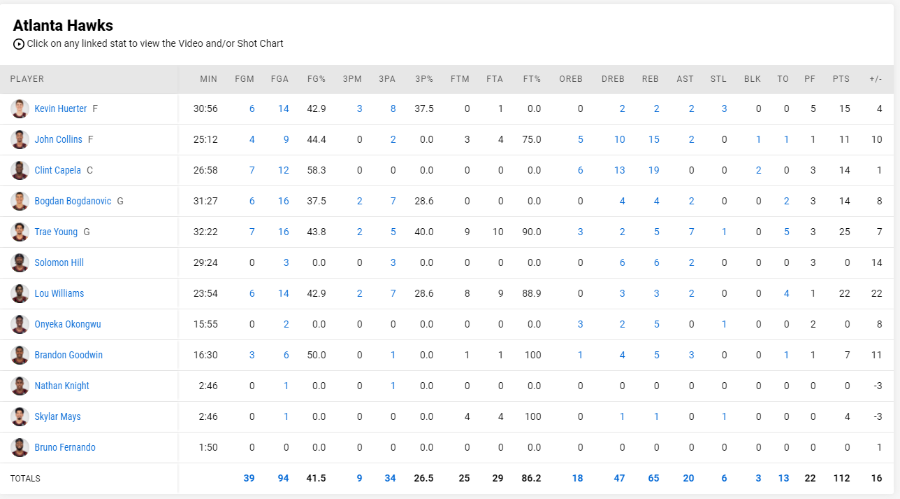The width and height of the screenshot is (900, 499).
Task: Sort table by MIN column header
Action: (208, 79)
